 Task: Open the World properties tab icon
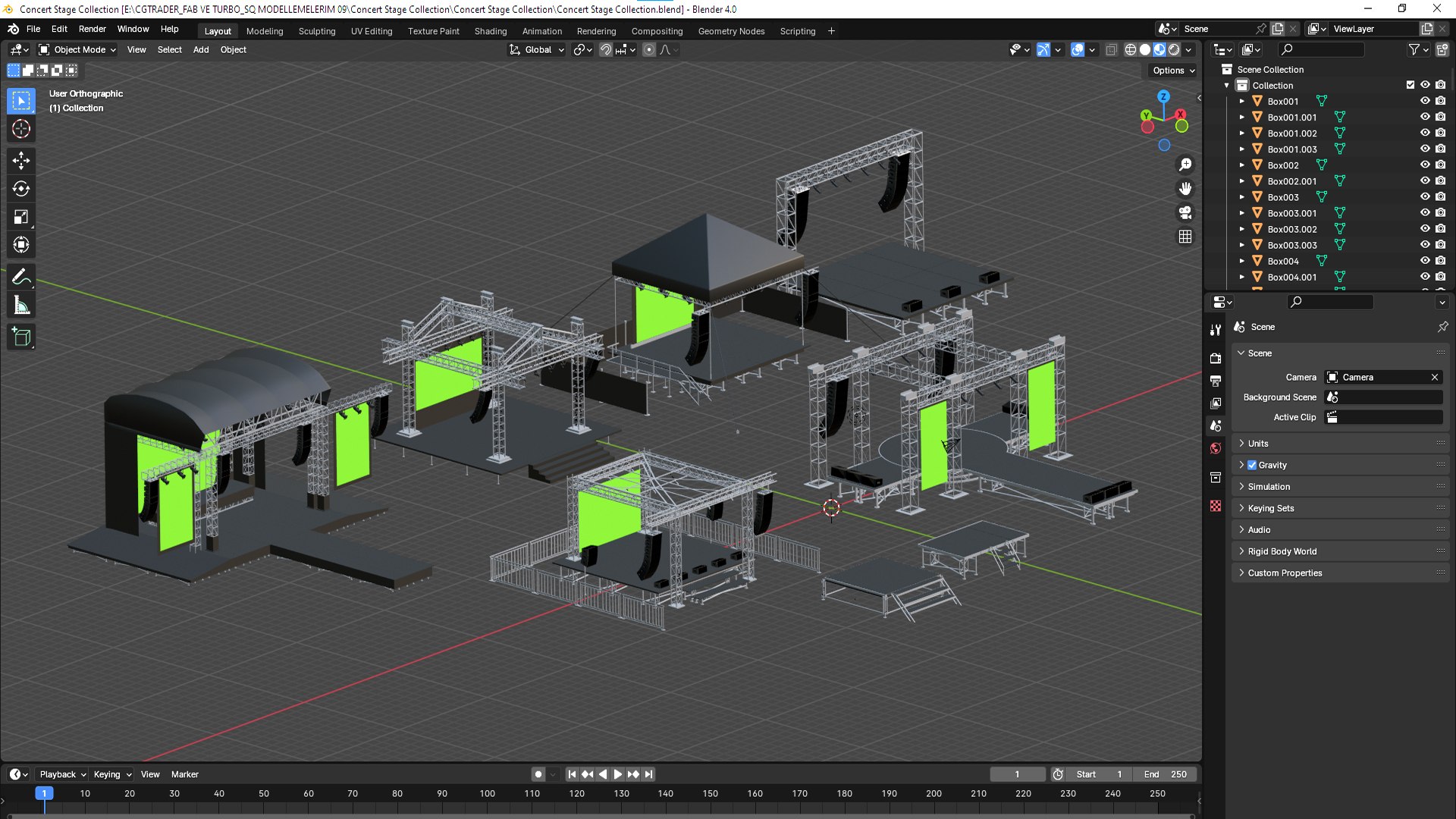coord(1216,448)
